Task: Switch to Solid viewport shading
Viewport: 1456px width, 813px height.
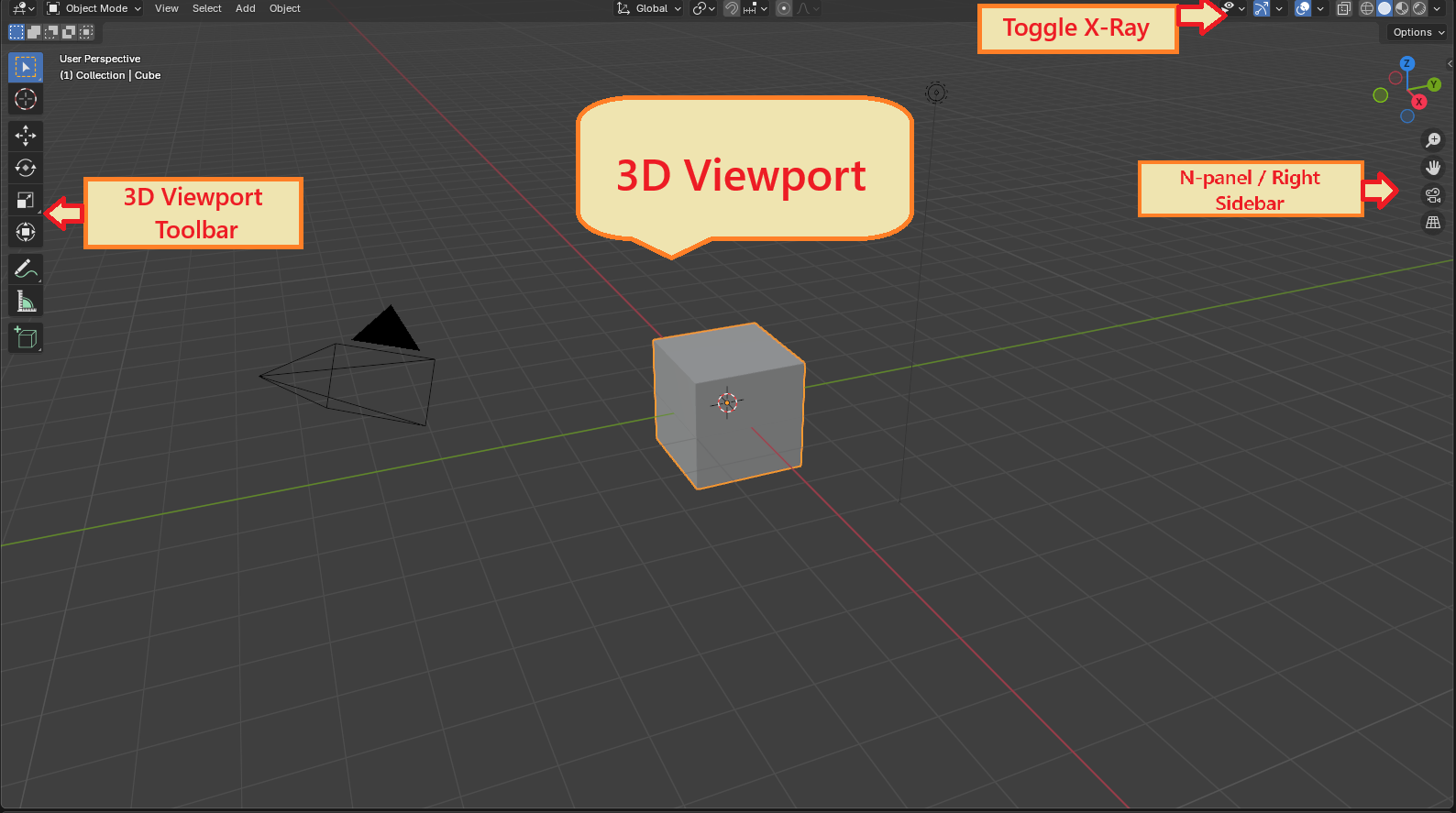Action: (1384, 8)
